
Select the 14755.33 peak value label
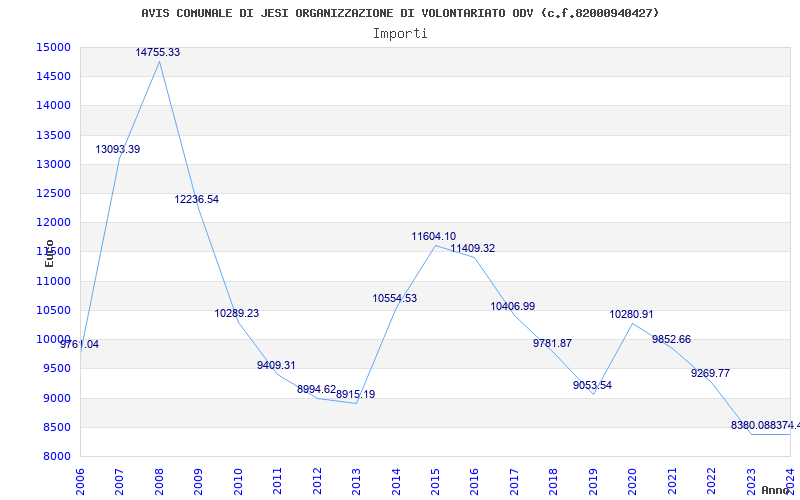[x=158, y=53]
